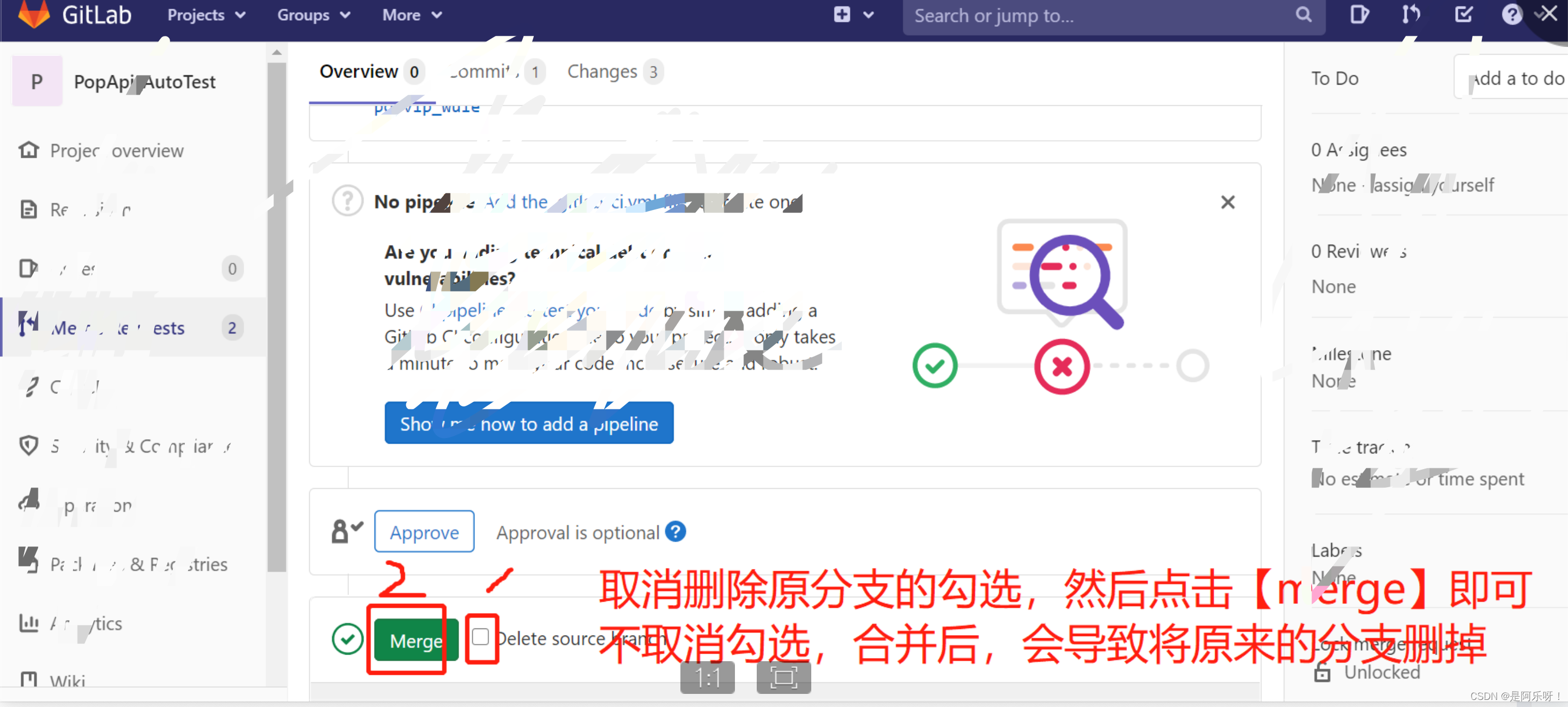Toggle the Delete source branch checkbox

(480, 637)
